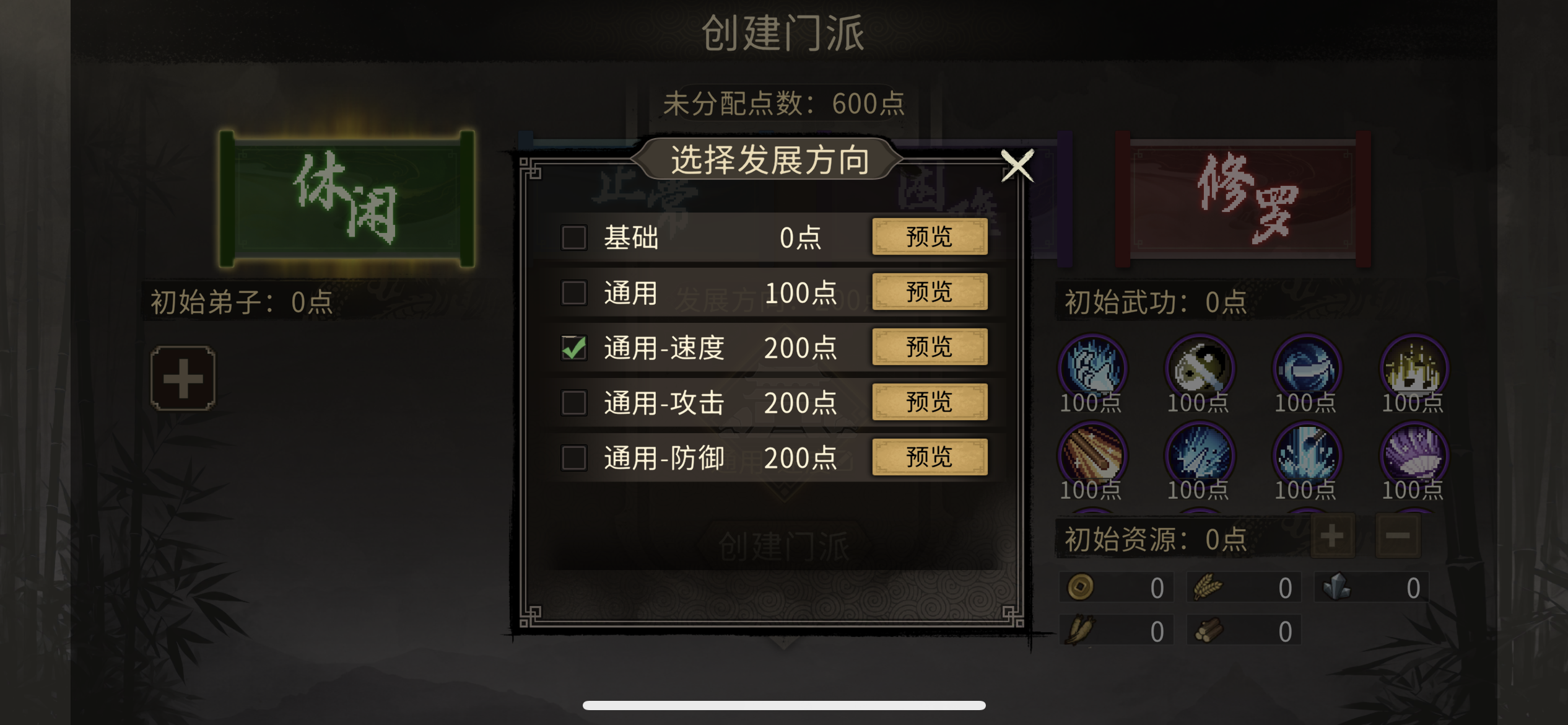
Task: Tick the 通用-防御 checkbox
Action: point(573,458)
